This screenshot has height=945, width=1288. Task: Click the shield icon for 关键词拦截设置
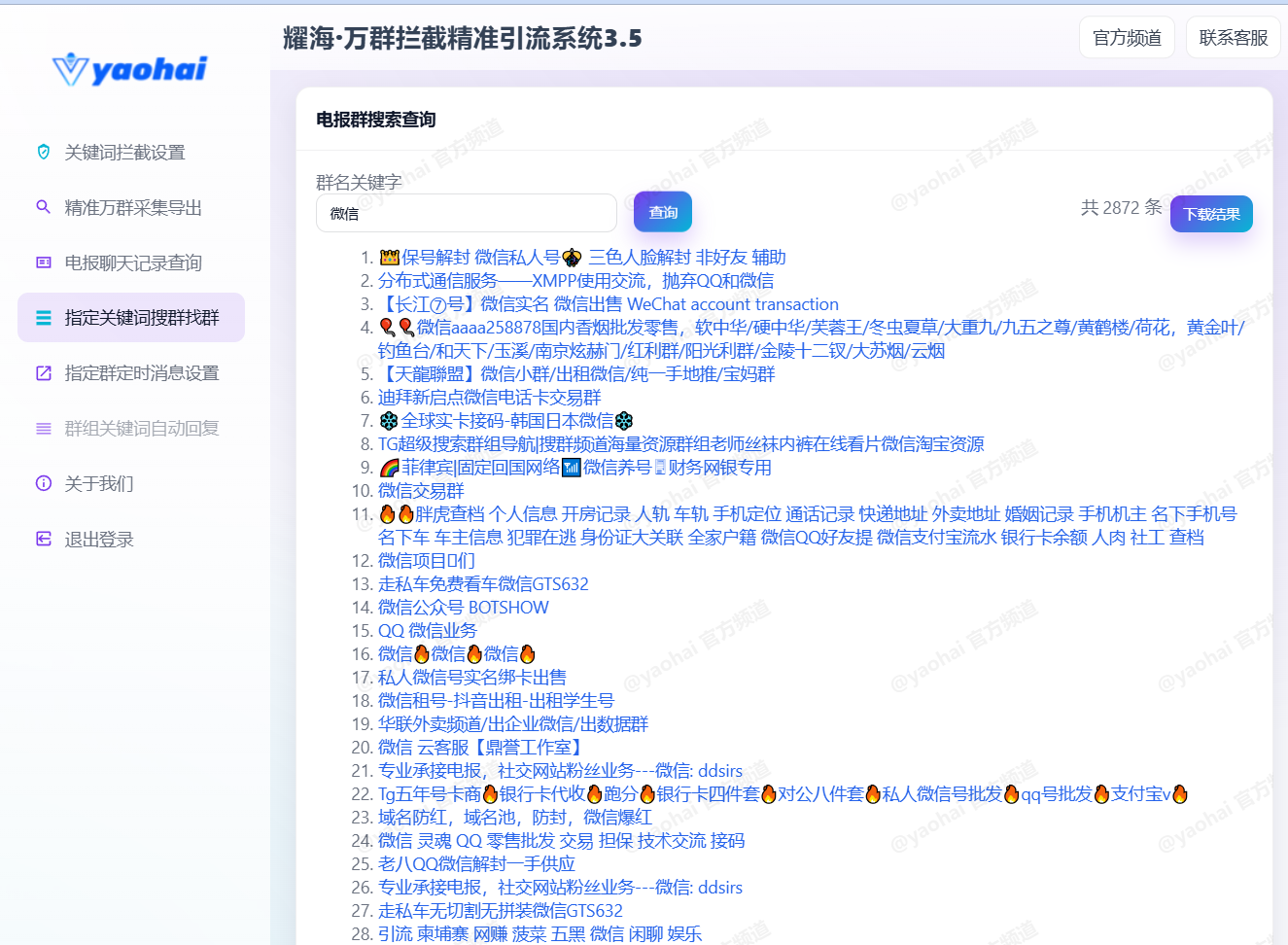43,152
